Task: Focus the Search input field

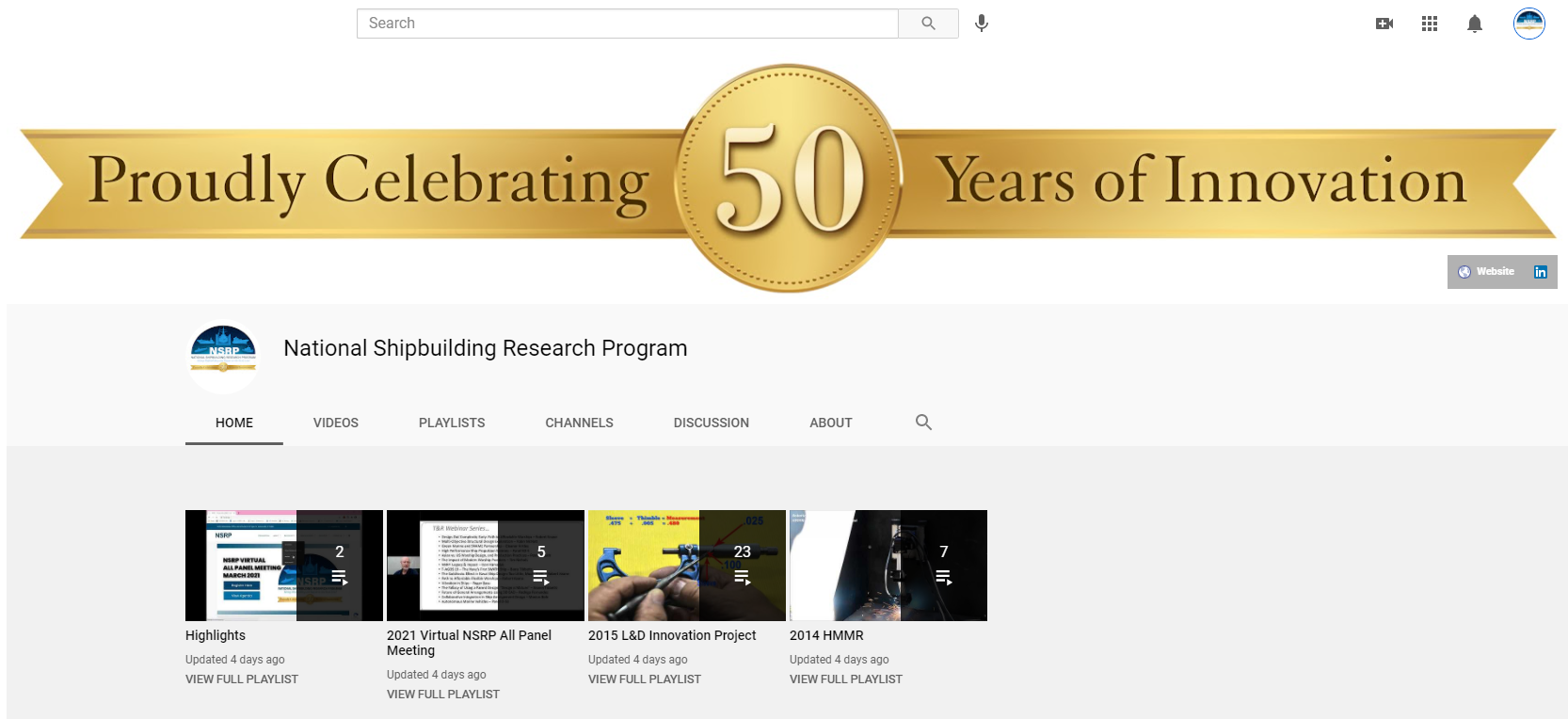Action: pyautogui.click(x=628, y=24)
